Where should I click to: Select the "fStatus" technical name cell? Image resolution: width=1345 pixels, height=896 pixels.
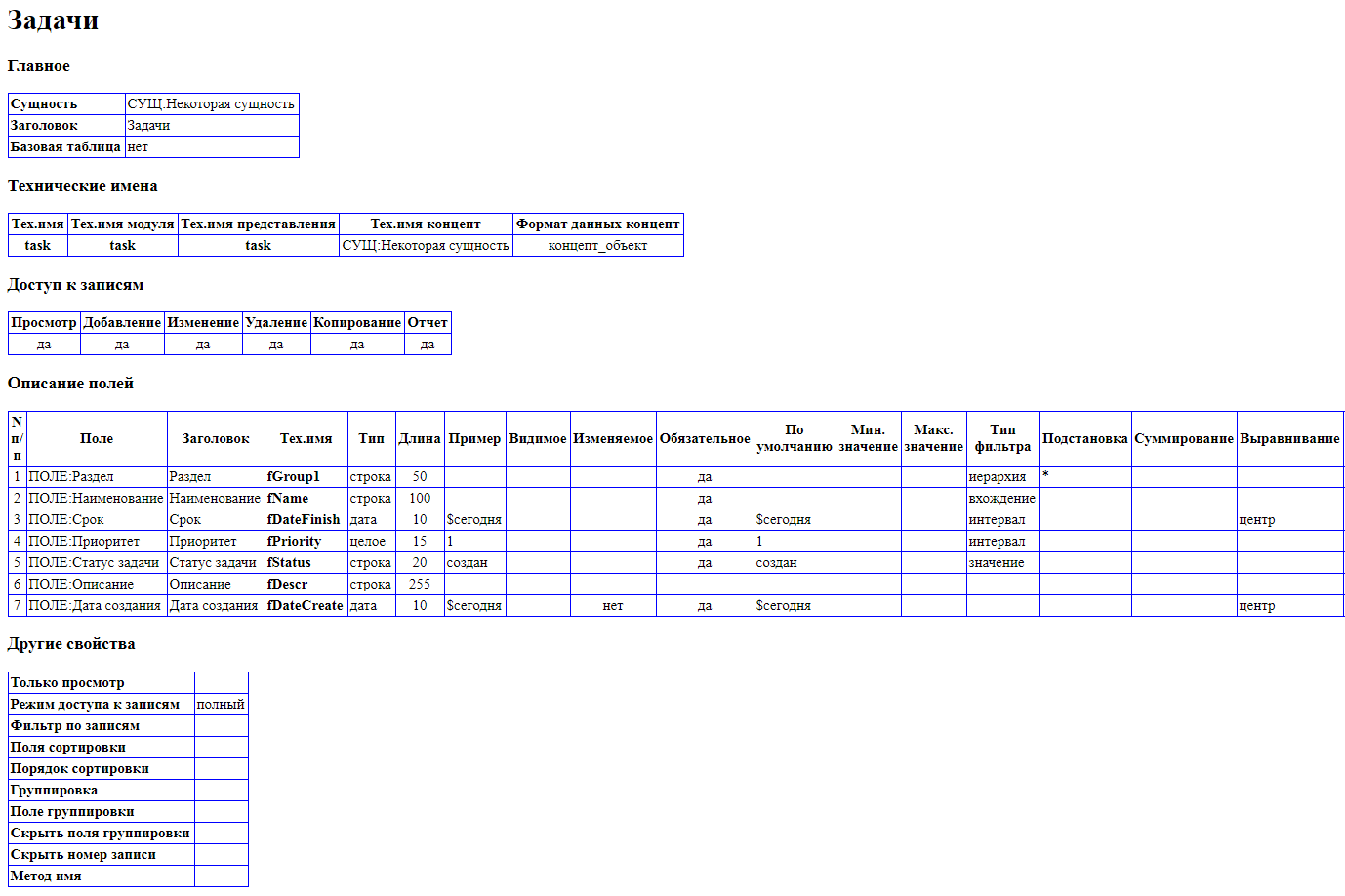(306, 562)
